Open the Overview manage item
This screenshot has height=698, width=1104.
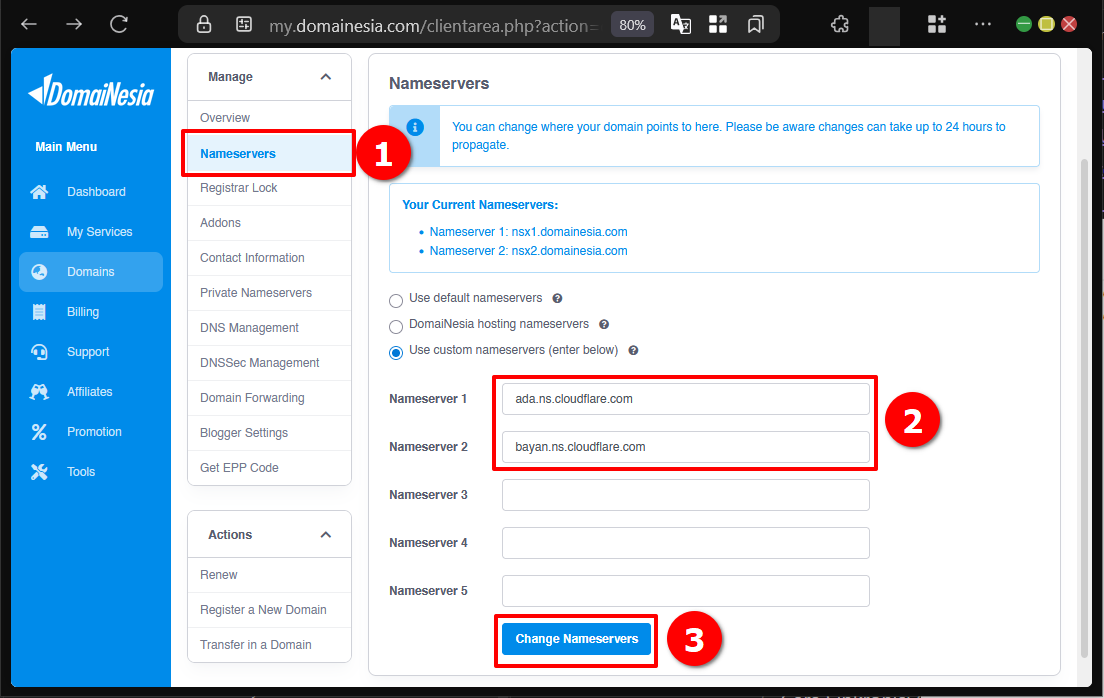pyautogui.click(x=269, y=118)
